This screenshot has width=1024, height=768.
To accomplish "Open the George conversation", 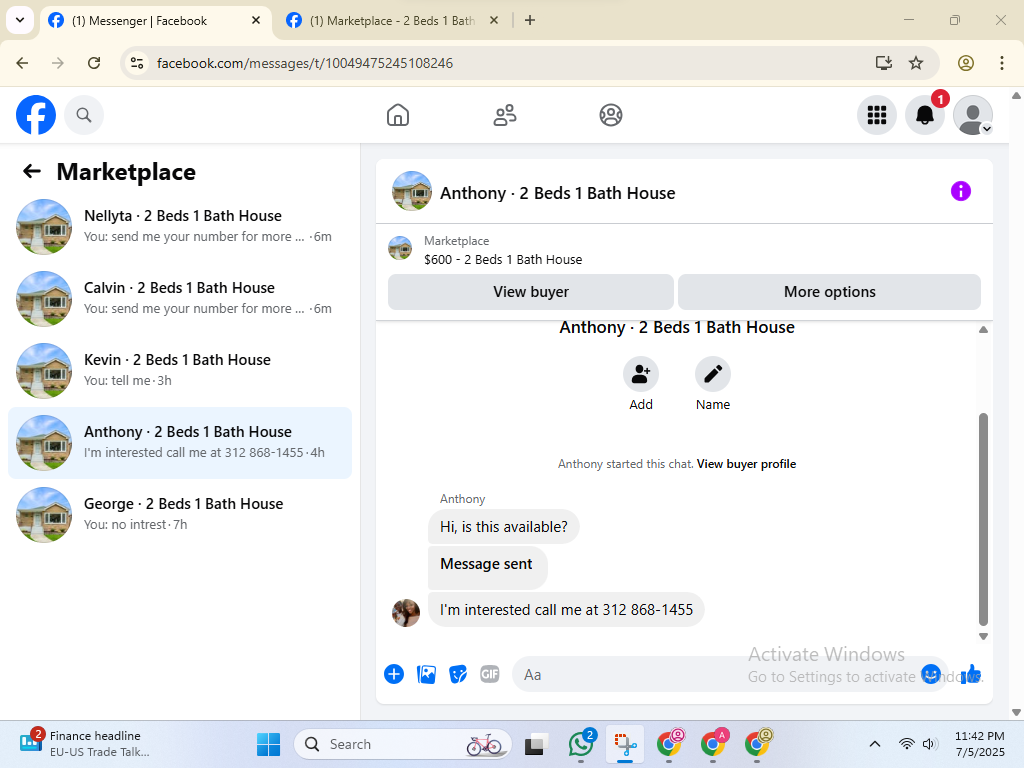I will tap(180, 515).
